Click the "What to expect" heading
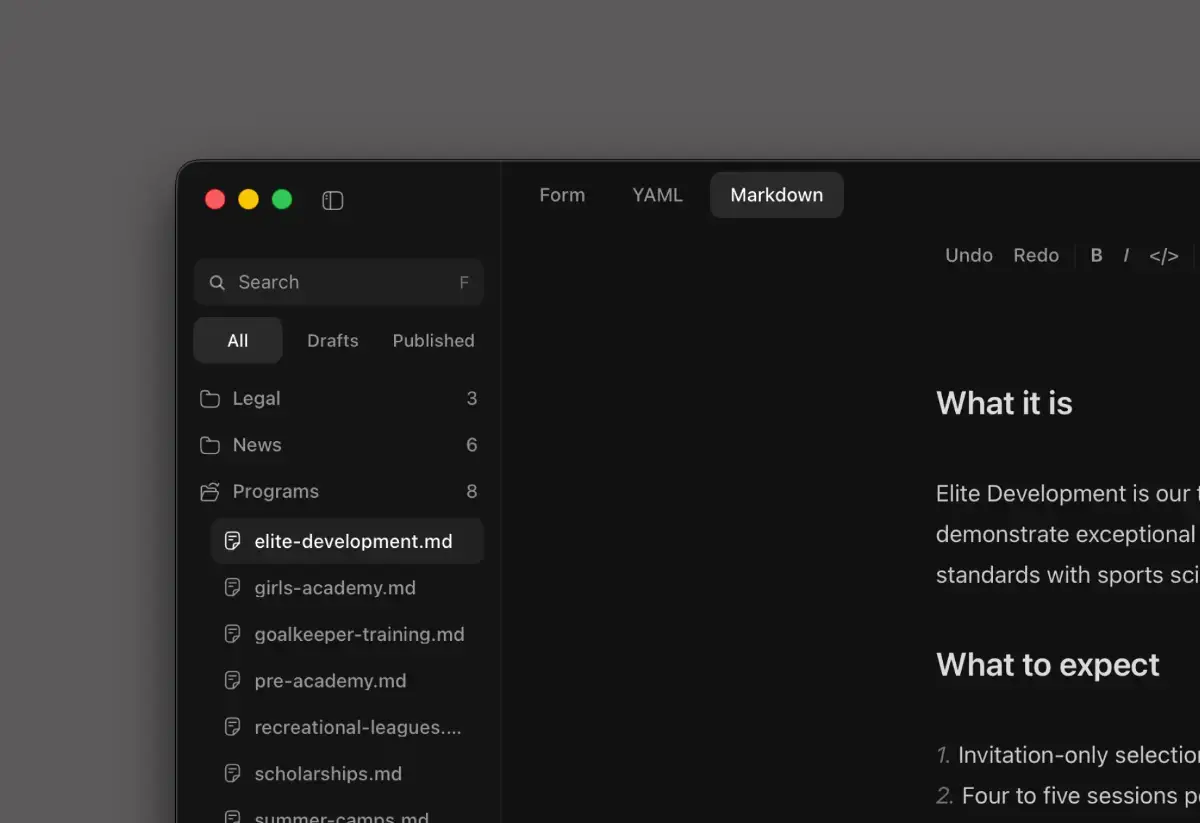 1048,665
